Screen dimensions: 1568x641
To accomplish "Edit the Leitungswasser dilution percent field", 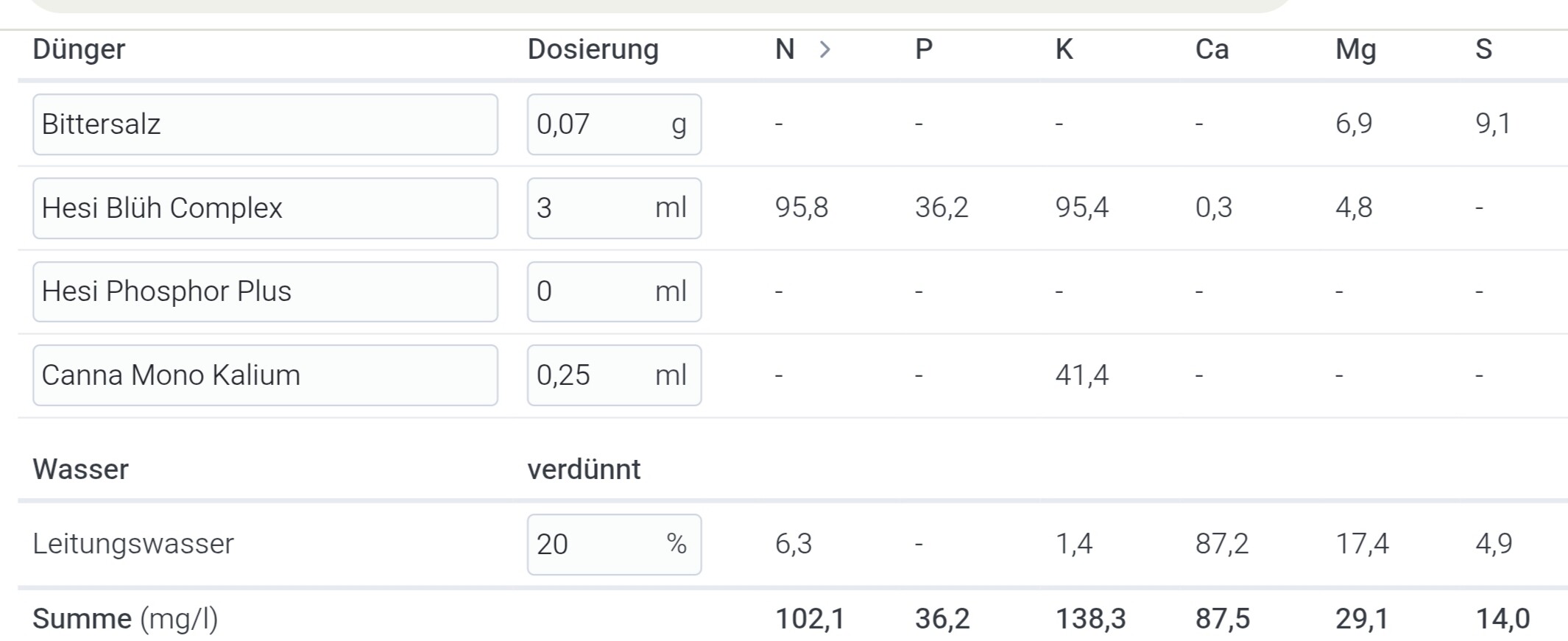I will pyautogui.click(x=613, y=545).
